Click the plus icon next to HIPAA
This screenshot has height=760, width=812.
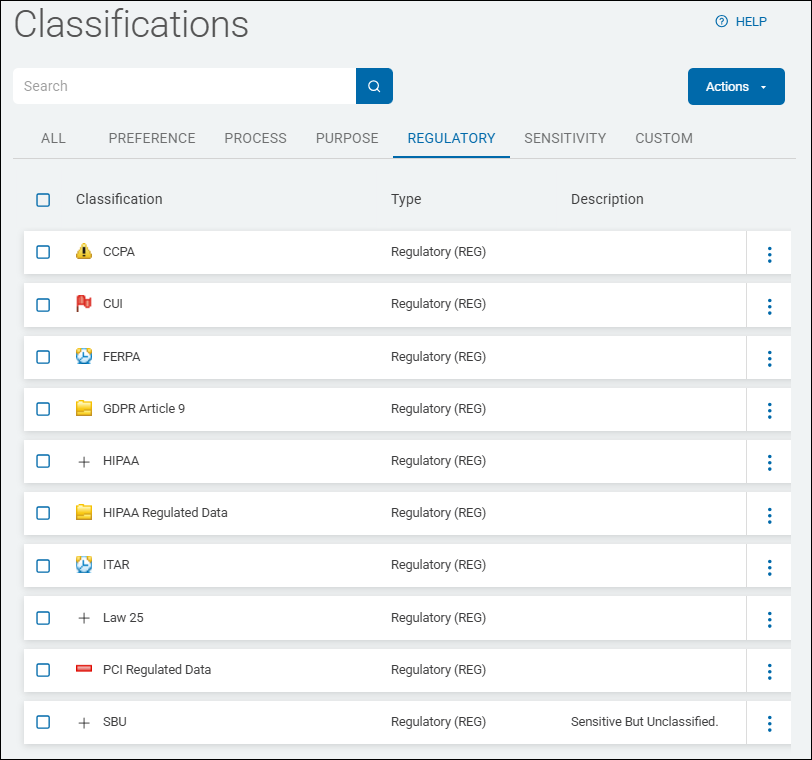tap(84, 461)
